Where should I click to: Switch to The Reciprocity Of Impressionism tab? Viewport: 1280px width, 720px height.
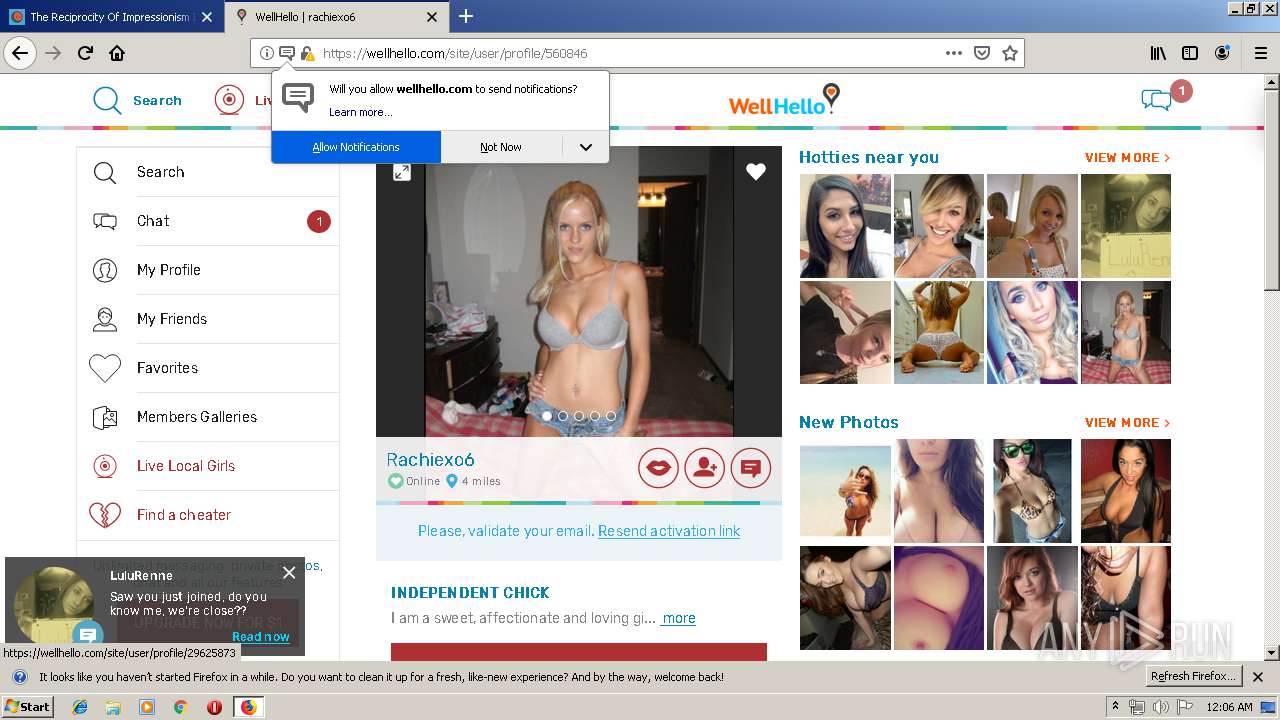tap(112, 17)
